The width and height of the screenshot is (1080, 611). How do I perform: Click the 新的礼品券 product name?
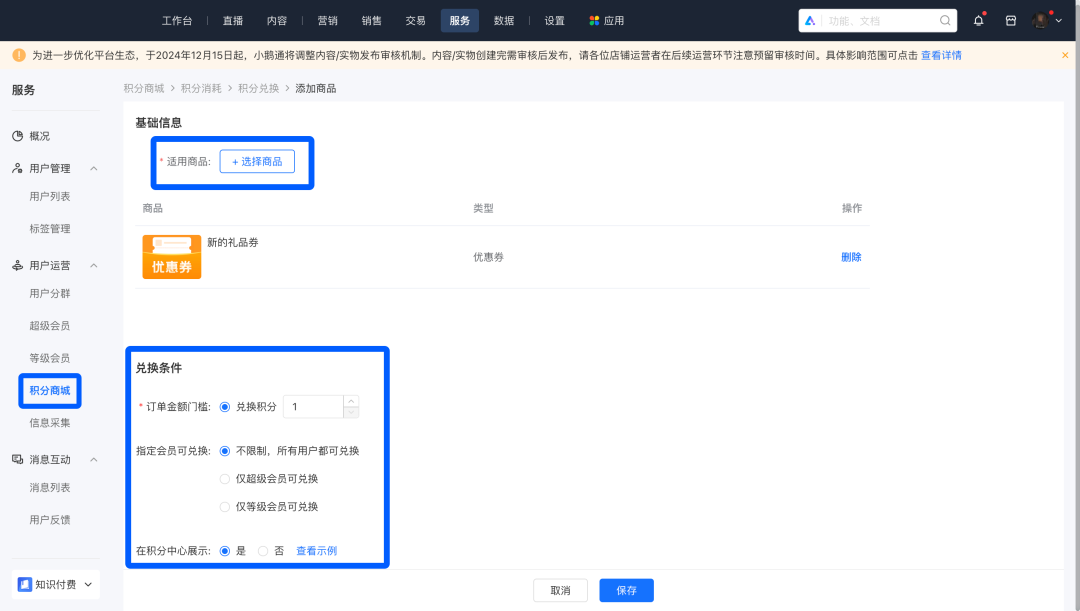click(x=233, y=242)
